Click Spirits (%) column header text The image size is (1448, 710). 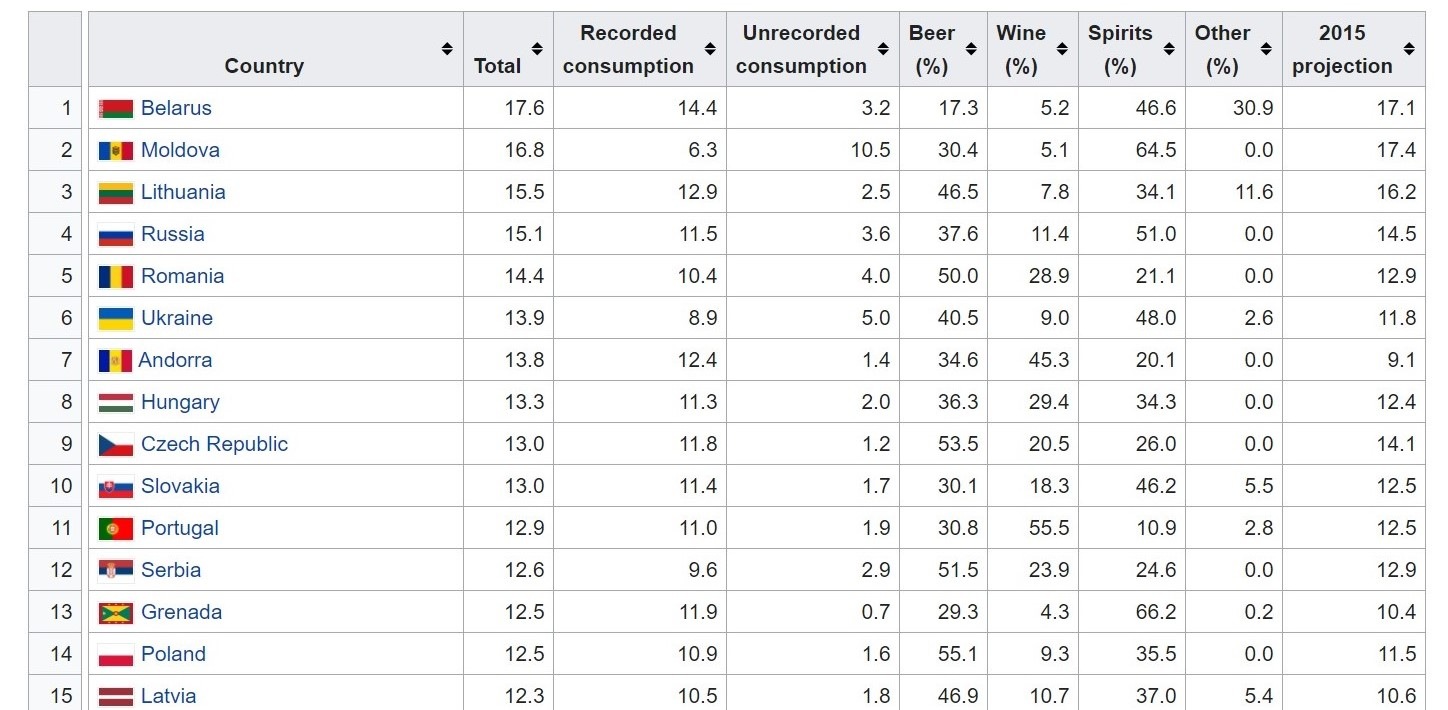(x=1120, y=49)
